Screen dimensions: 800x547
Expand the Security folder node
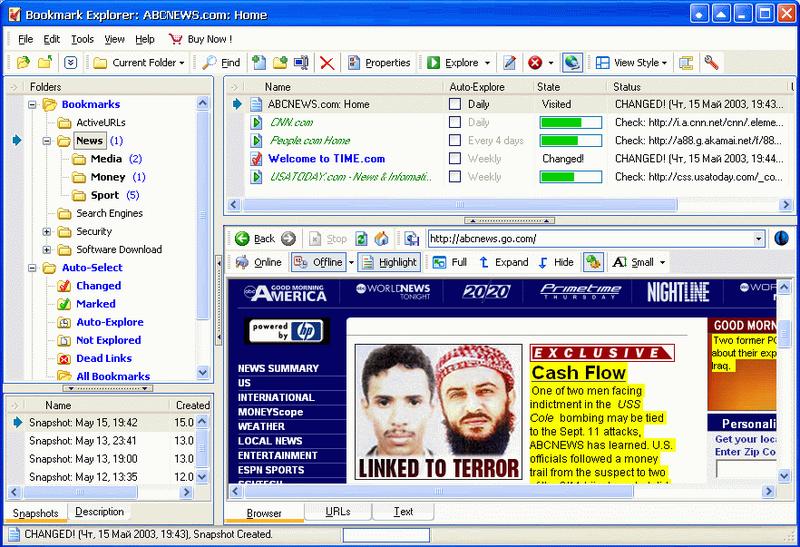pyautogui.click(x=47, y=232)
